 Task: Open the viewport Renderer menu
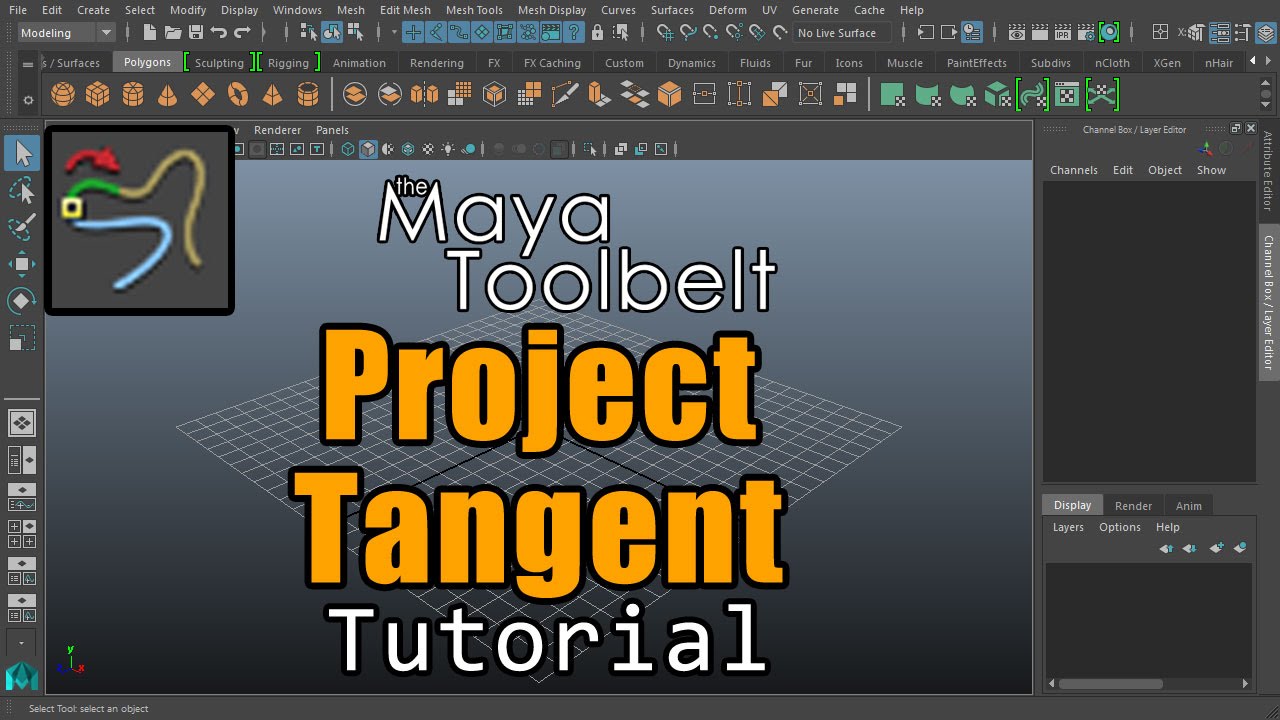pyautogui.click(x=277, y=130)
